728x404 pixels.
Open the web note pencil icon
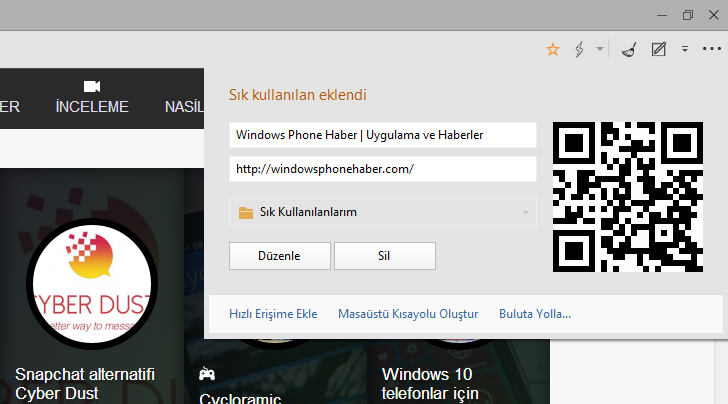pos(659,49)
